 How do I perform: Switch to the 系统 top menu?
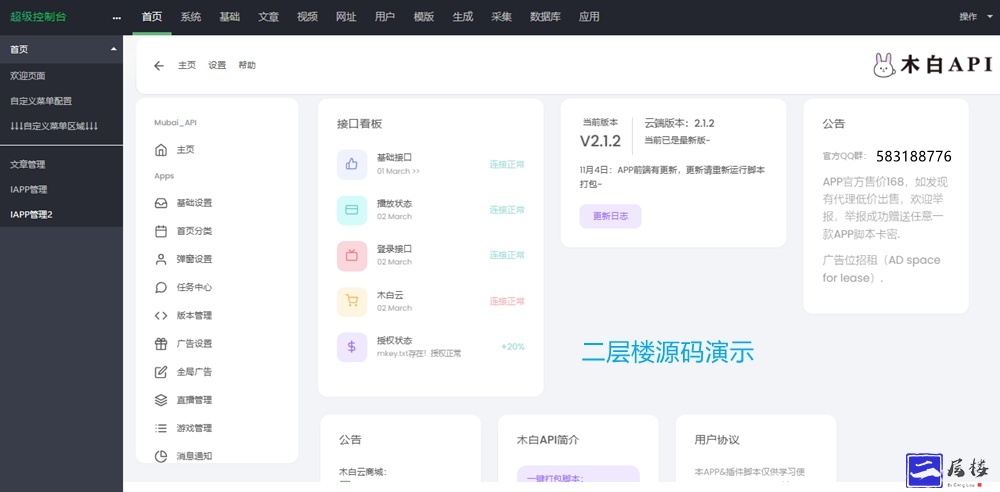point(191,17)
